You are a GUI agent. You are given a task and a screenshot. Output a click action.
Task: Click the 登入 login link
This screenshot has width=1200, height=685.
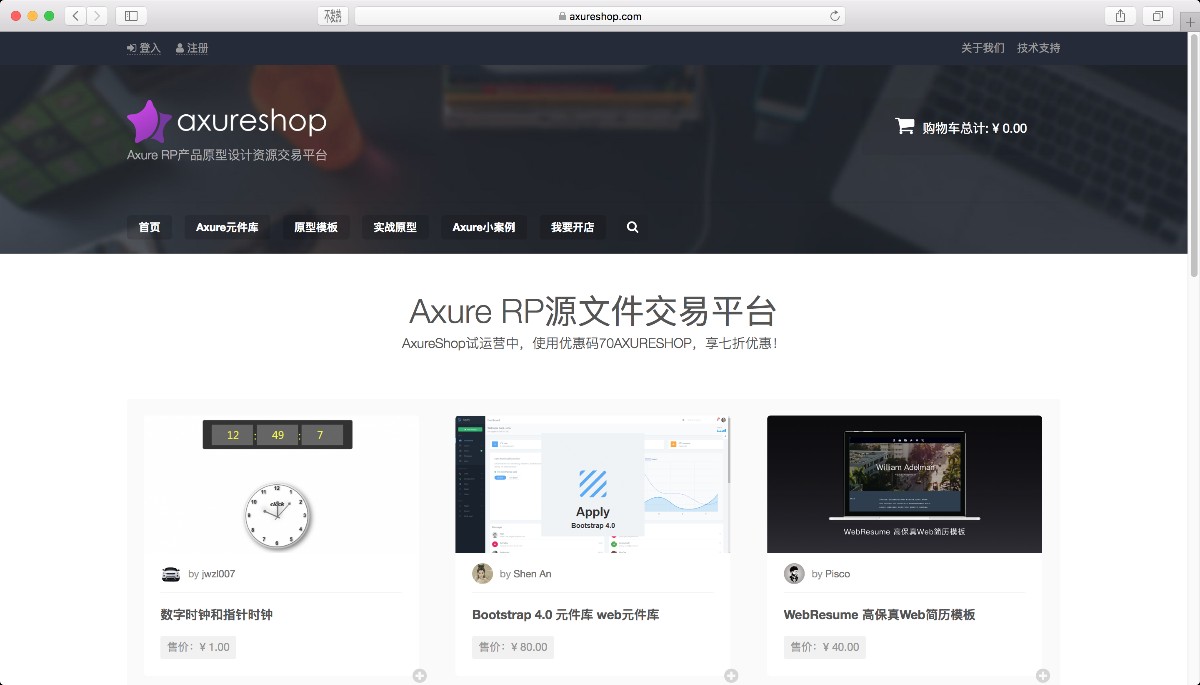pos(144,48)
